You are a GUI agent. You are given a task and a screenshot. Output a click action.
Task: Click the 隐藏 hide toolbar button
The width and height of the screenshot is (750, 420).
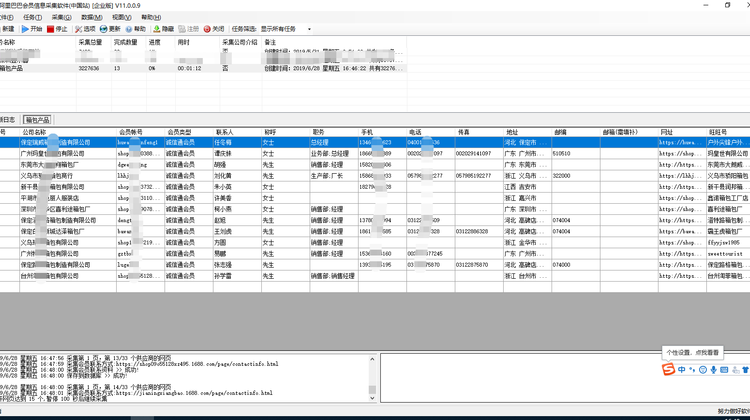[164, 29]
